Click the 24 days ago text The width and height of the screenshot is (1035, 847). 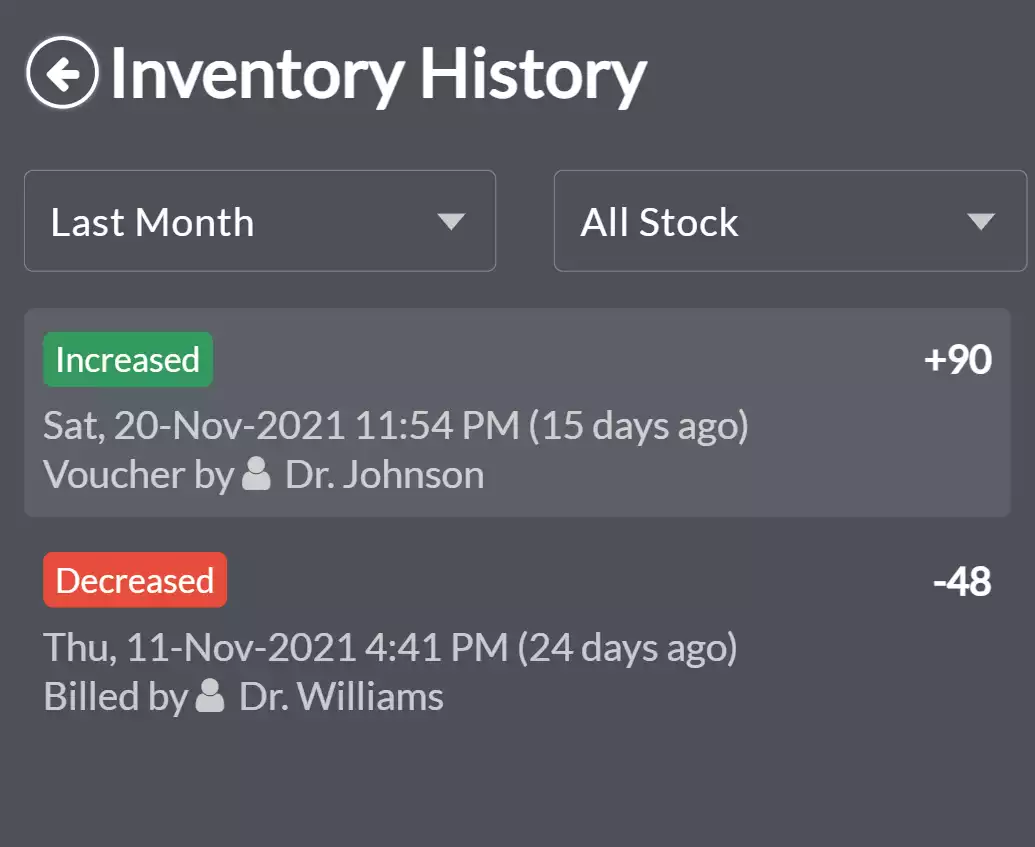tap(628, 648)
